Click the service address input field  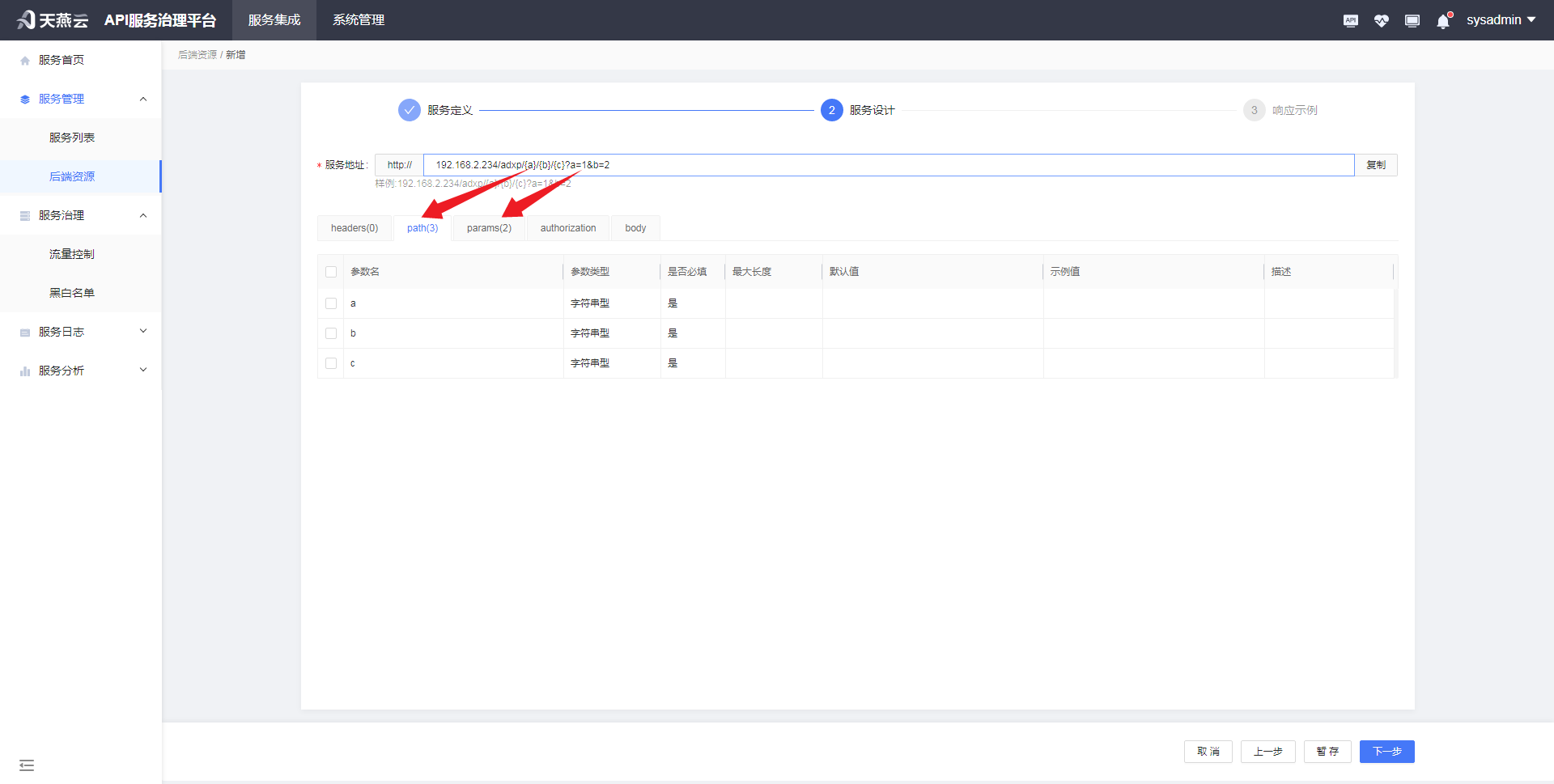pyautogui.click(x=809, y=164)
